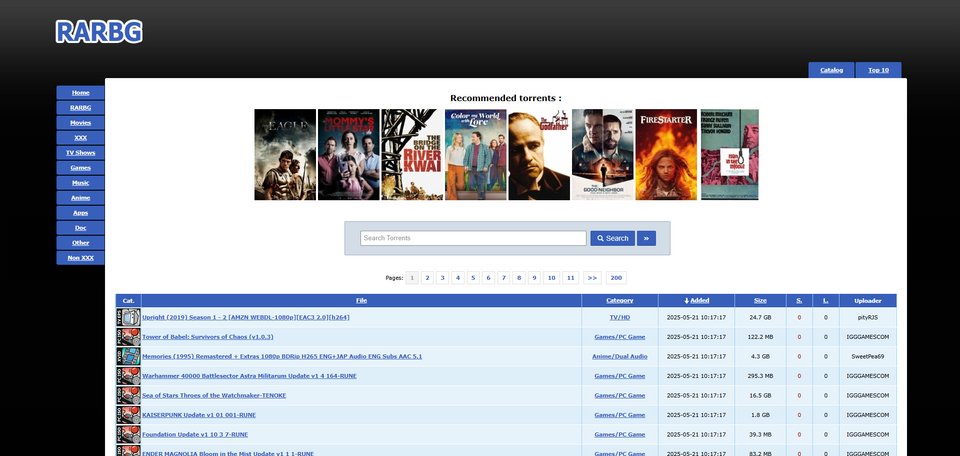Viewport: 960px width, 456px height.
Task: Sort by Size column header
Action: coord(760,301)
